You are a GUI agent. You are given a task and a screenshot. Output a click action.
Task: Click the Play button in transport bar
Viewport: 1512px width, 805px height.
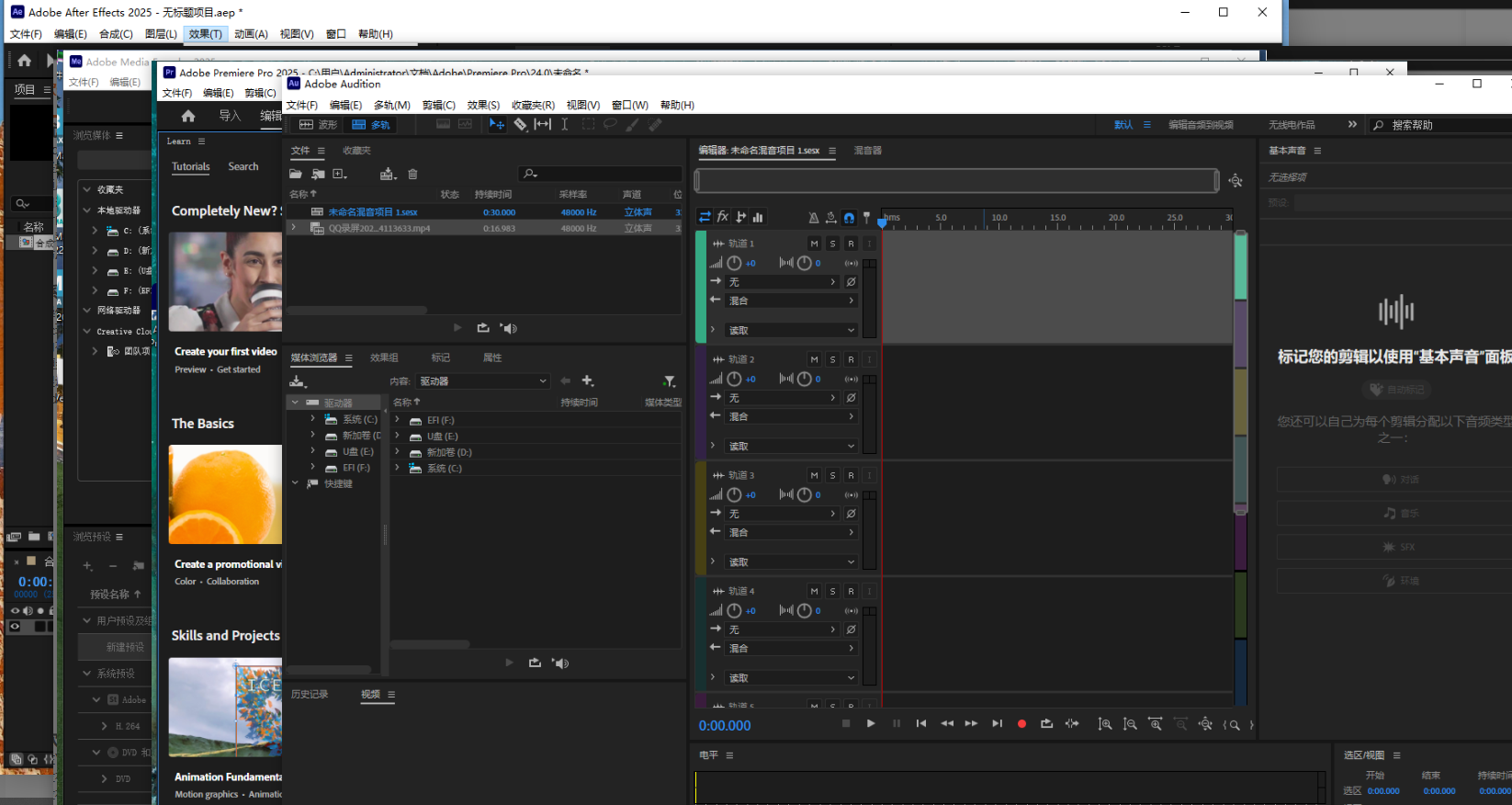(x=871, y=723)
